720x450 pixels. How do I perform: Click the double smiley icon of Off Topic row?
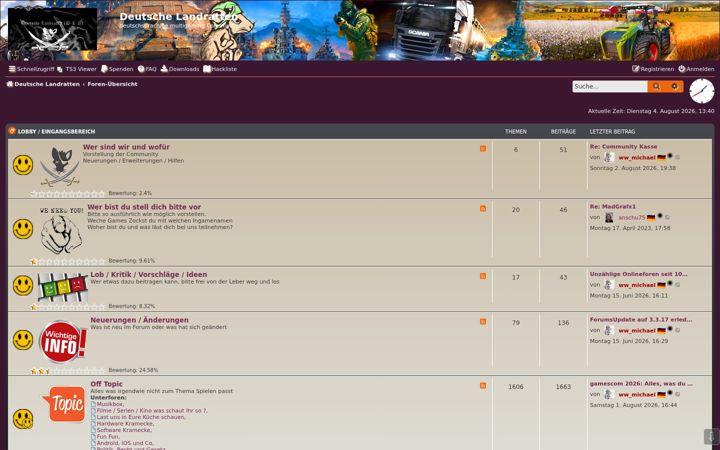(x=23, y=419)
